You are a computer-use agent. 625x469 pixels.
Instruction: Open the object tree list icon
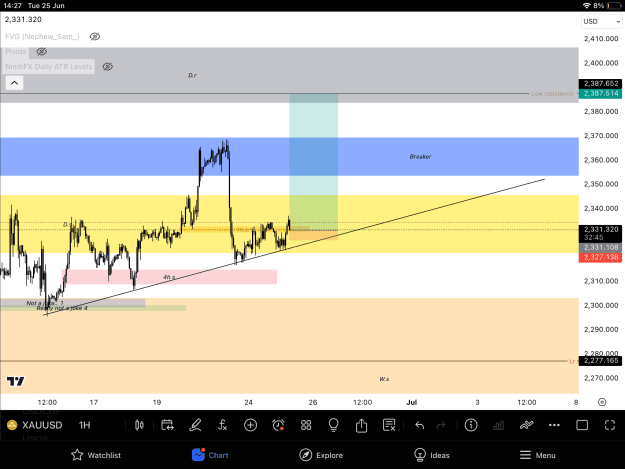point(389,425)
